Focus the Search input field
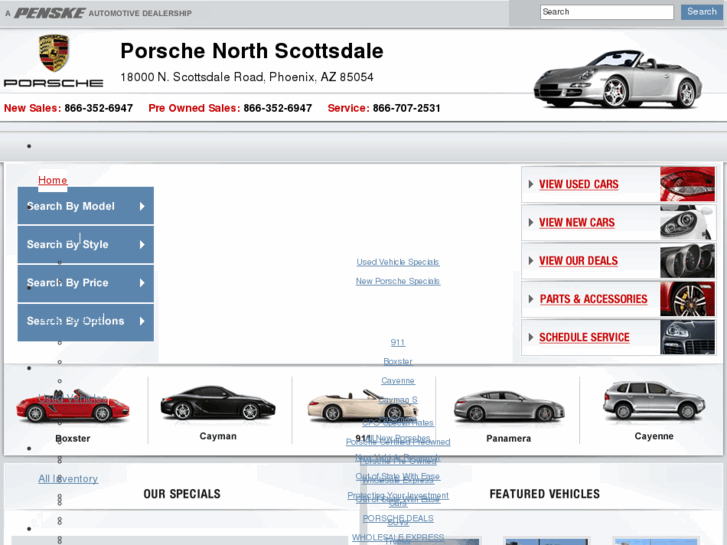This screenshot has height=545, width=727. [x=606, y=12]
